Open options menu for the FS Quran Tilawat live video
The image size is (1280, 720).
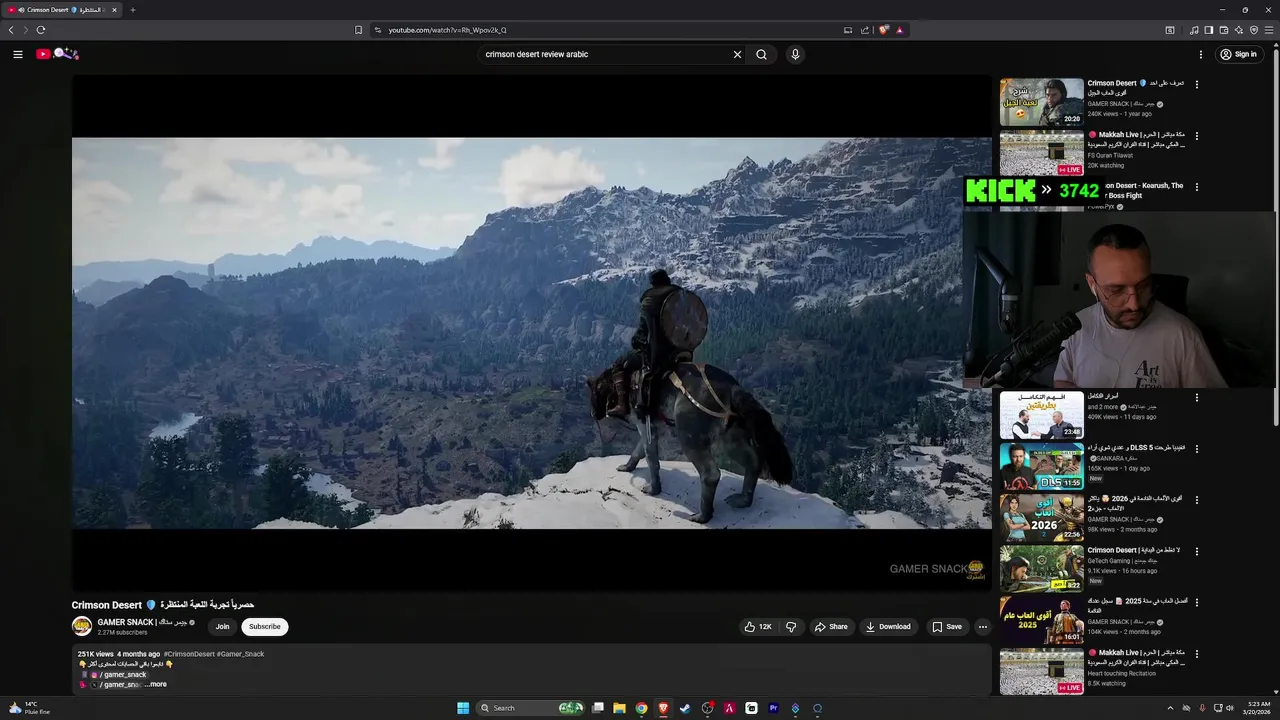pyautogui.click(x=1196, y=136)
